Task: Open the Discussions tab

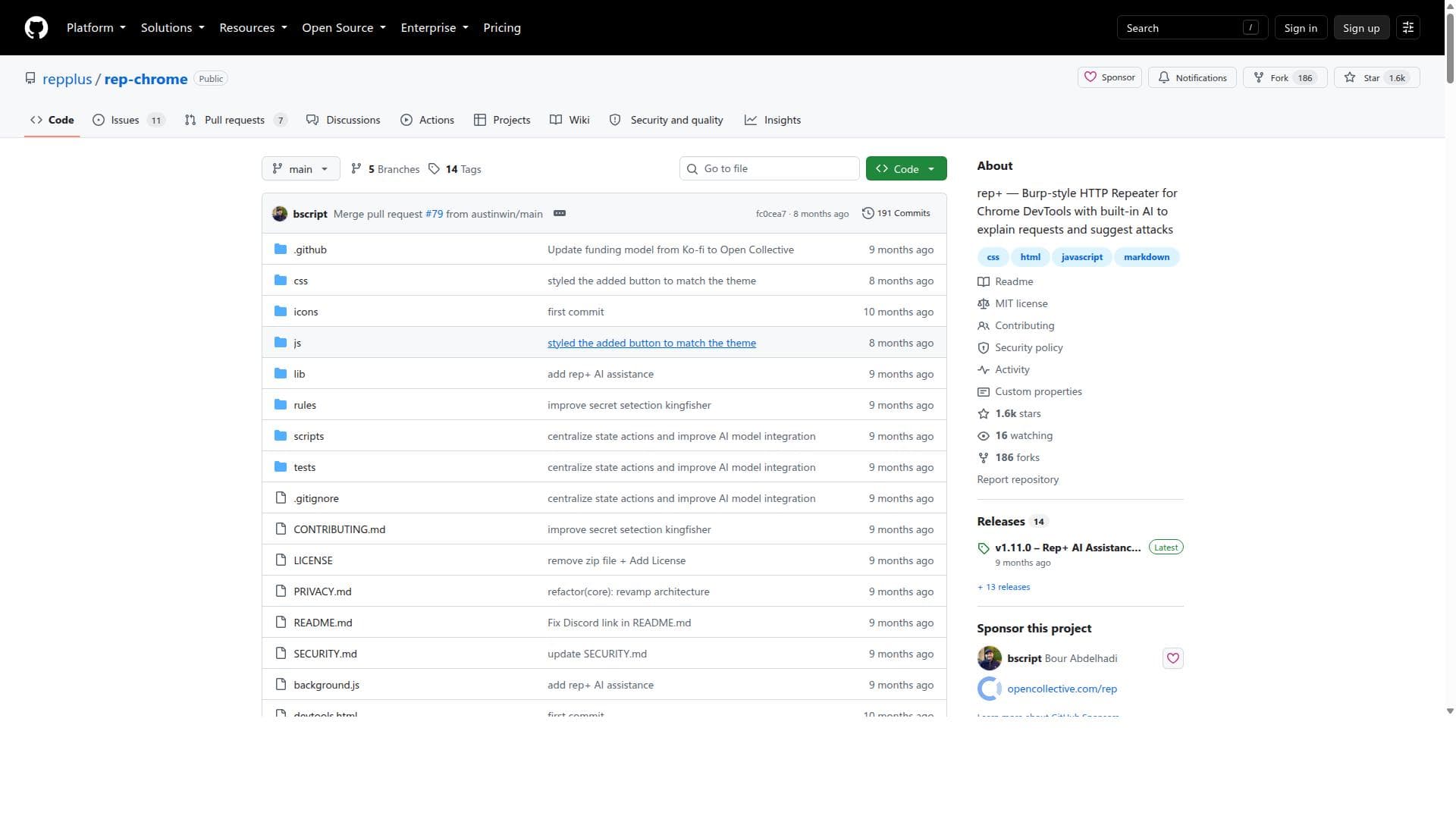Action: (344, 120)
